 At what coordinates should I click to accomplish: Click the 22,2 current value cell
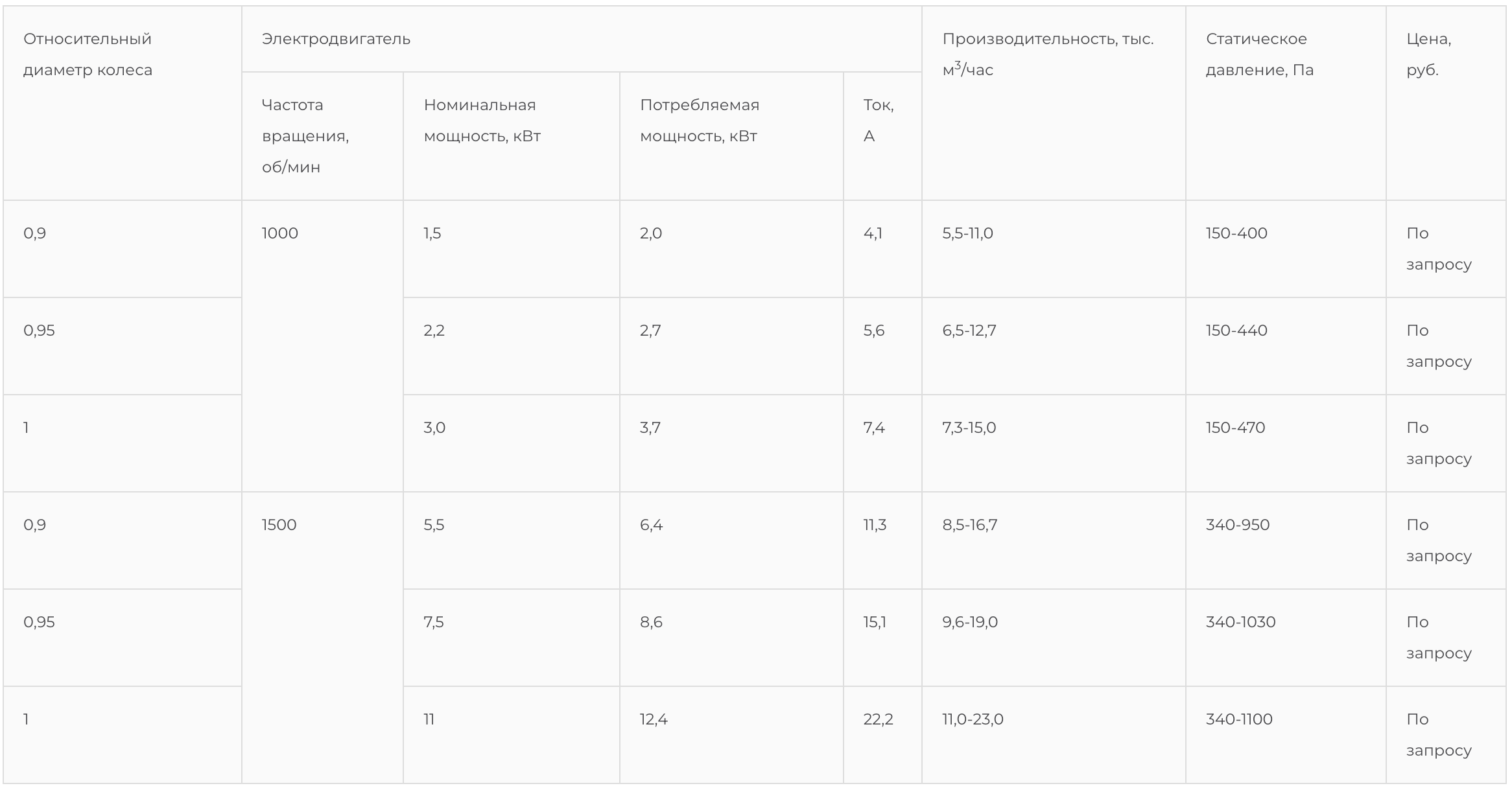click(878, 719)
